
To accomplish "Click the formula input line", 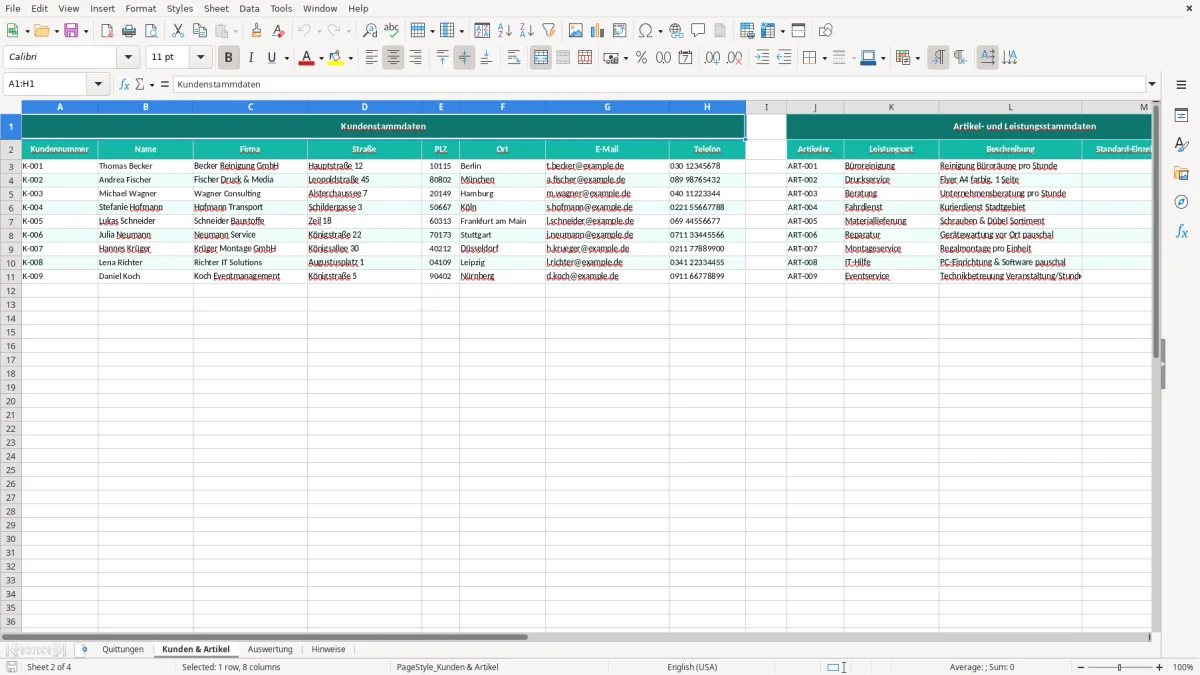I will click(658, 84).
